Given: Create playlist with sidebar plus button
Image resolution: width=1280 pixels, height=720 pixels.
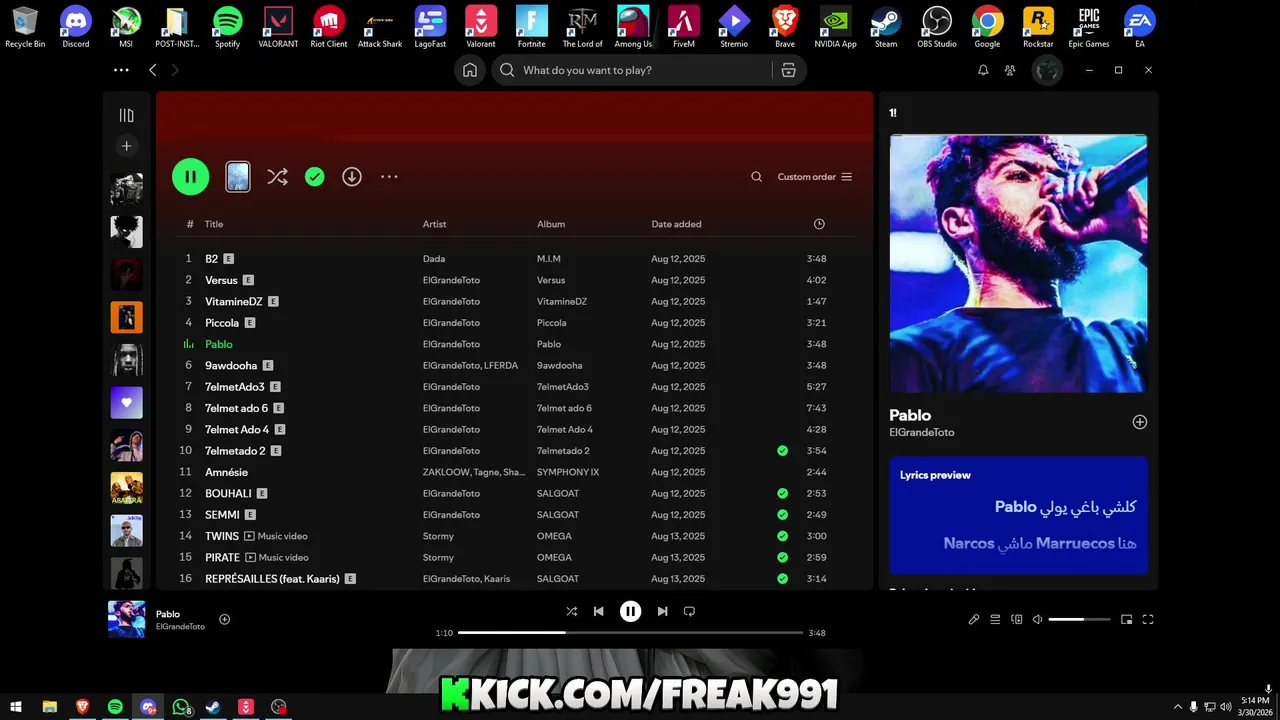Looking at the screenshot, I should (126, 146).
